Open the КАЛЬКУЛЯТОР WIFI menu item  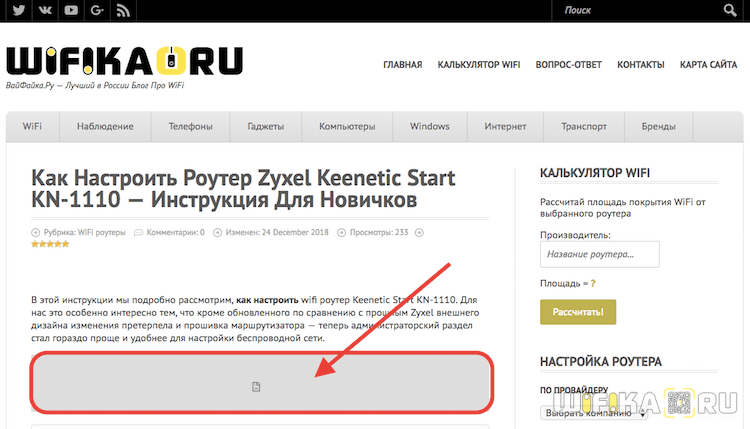click(x=479, y=65)
